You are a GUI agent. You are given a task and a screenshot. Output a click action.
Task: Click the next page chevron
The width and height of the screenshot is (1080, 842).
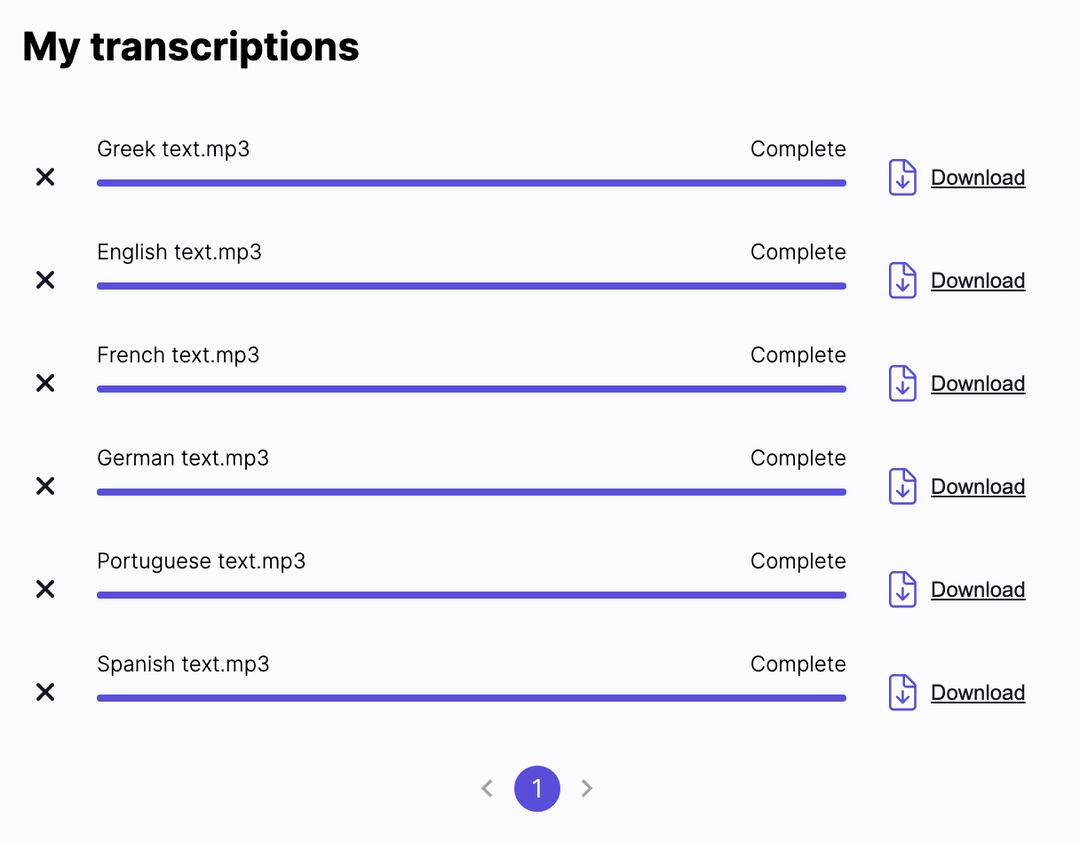pyautogui.click(x=587, y=788)
